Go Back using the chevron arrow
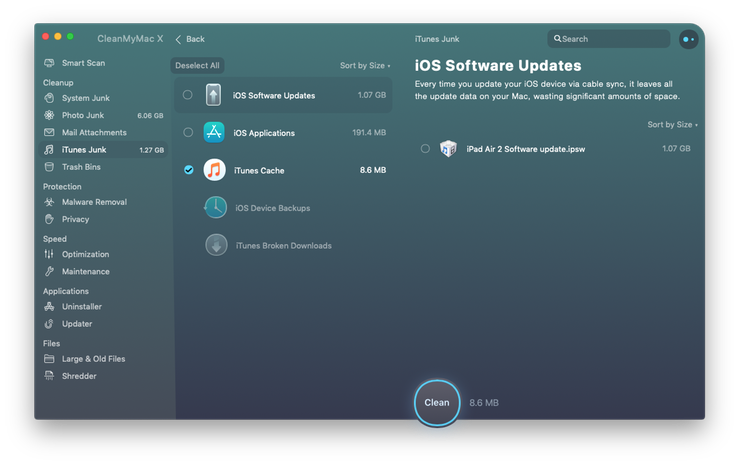The image size is (740, 465). click(178, 39)
